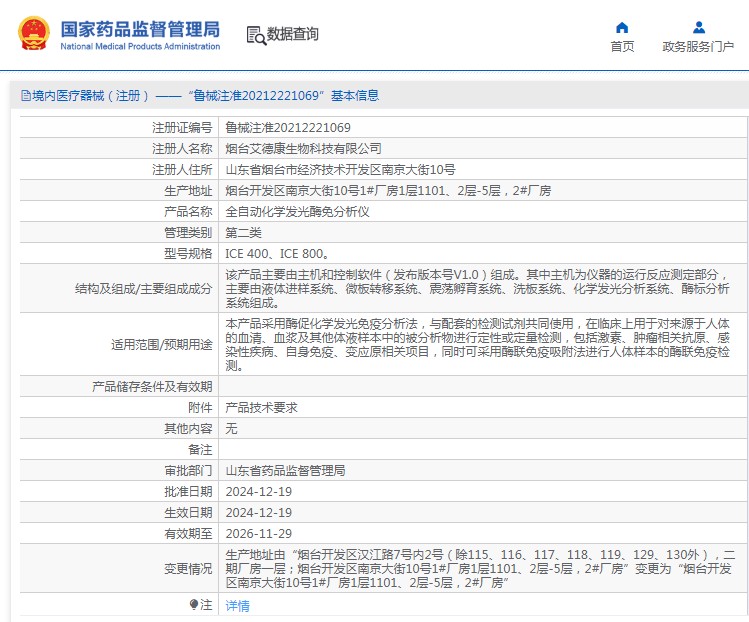Select 山东省烟台市经济技术开发区南京大街10号 cell
Screen dimensions: 749x622
(x=340, y=170)
